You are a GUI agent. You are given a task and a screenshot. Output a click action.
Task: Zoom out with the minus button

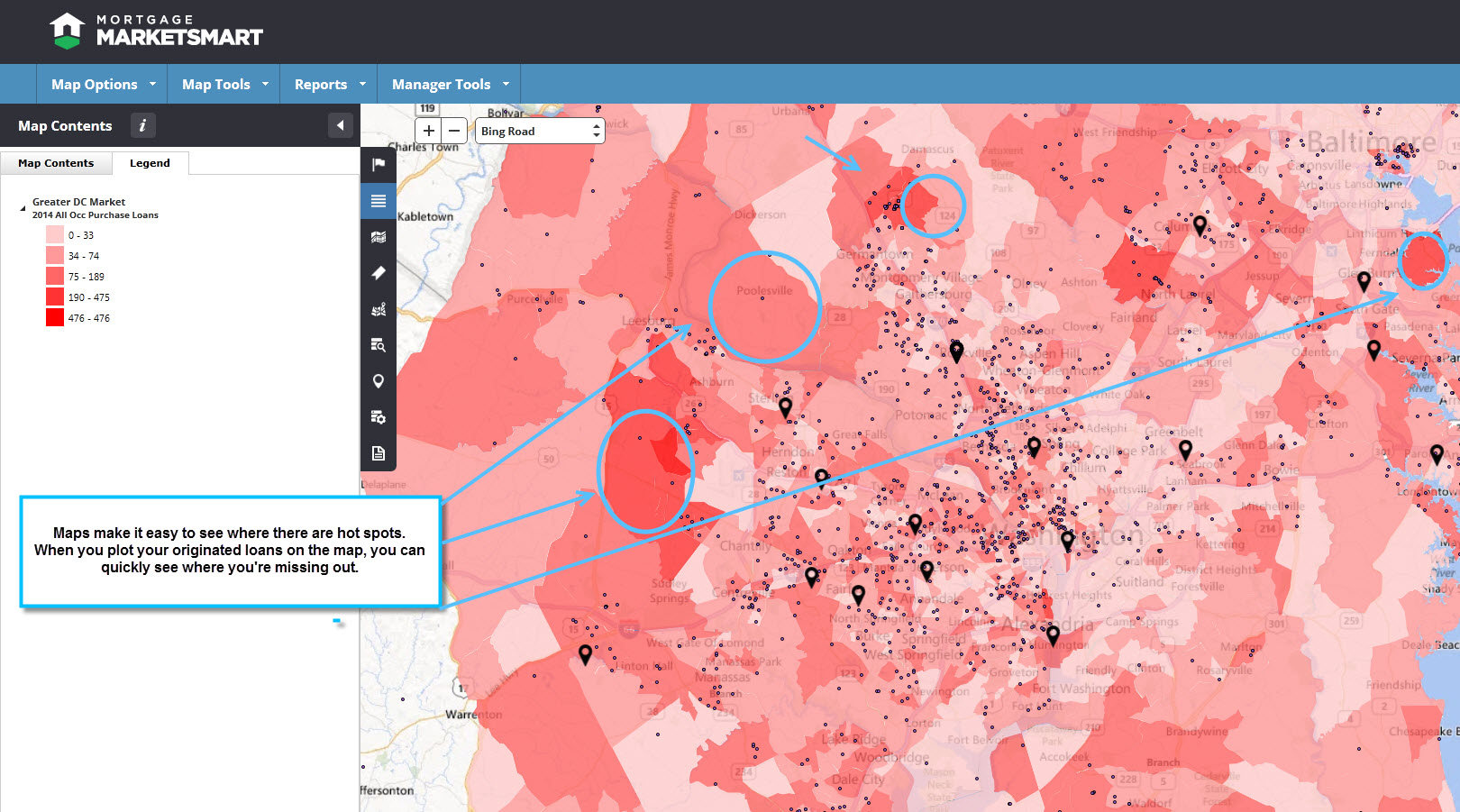tap(455, 131)
